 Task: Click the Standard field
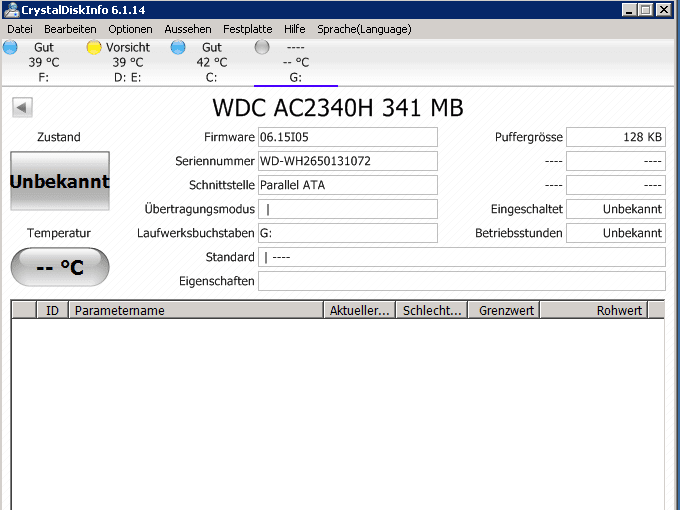click(x=462, y=257)
